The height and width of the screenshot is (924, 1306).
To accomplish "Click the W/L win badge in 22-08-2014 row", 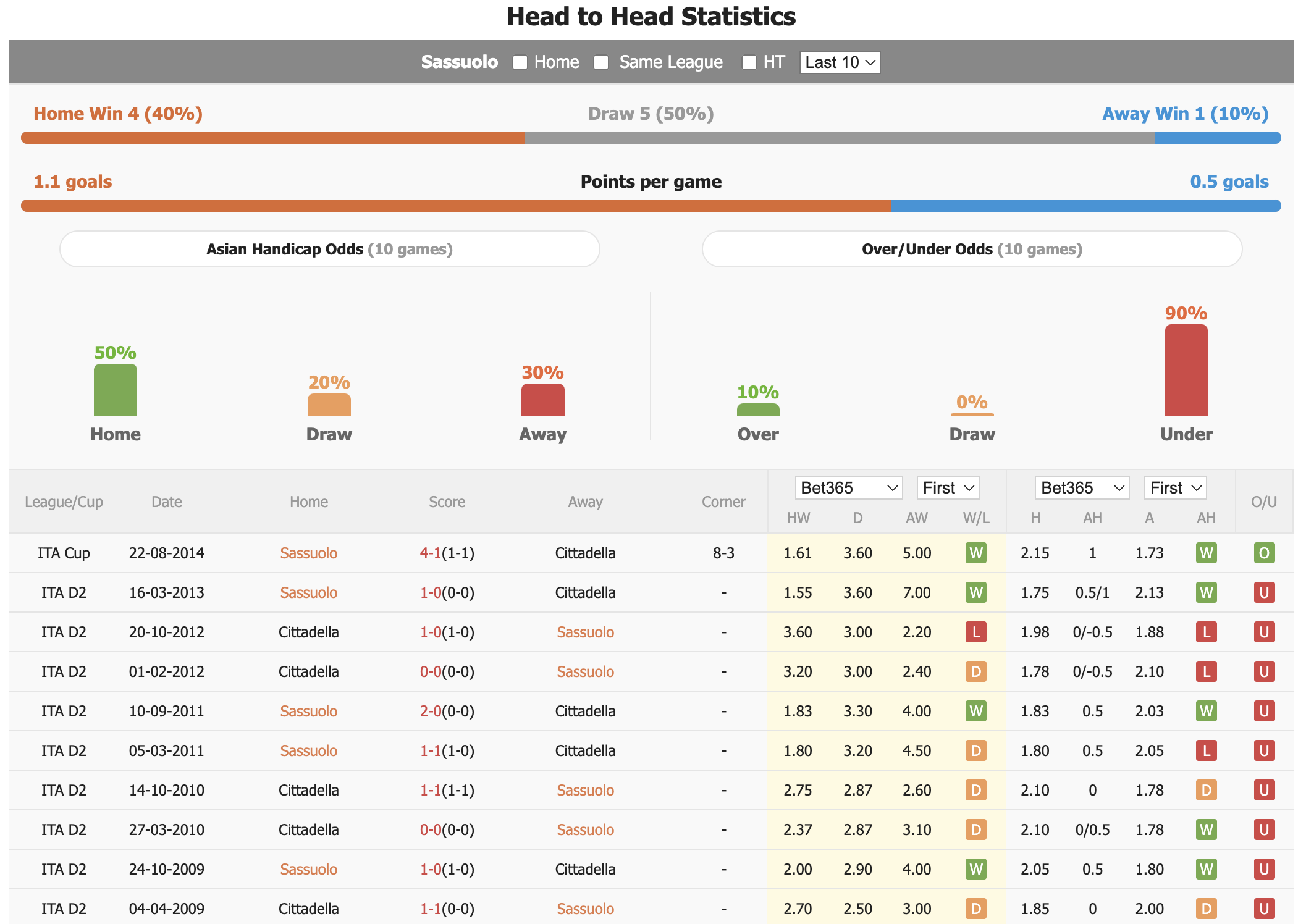I will (x=976, y=553).
